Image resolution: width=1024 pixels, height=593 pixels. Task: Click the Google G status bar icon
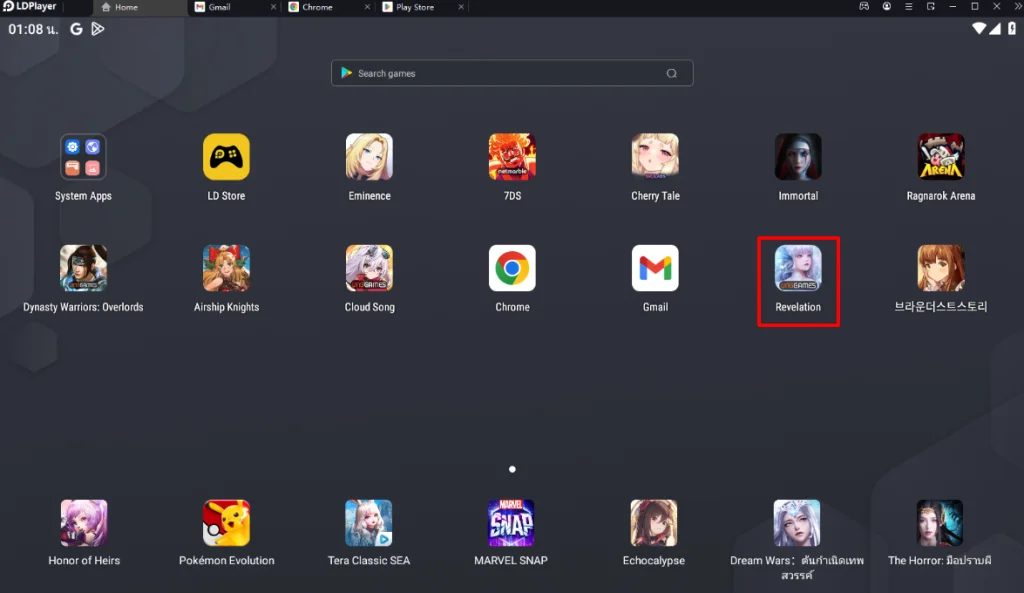point(76,29)
